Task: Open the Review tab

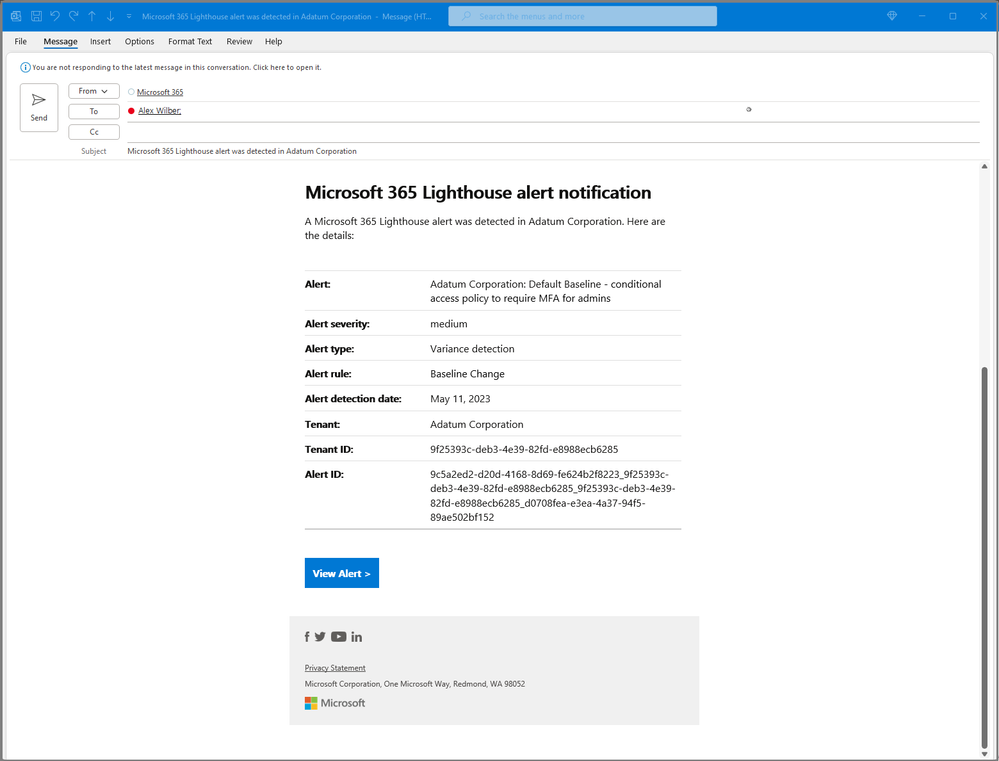Action: pyautogui.click(x=239, y=41)
